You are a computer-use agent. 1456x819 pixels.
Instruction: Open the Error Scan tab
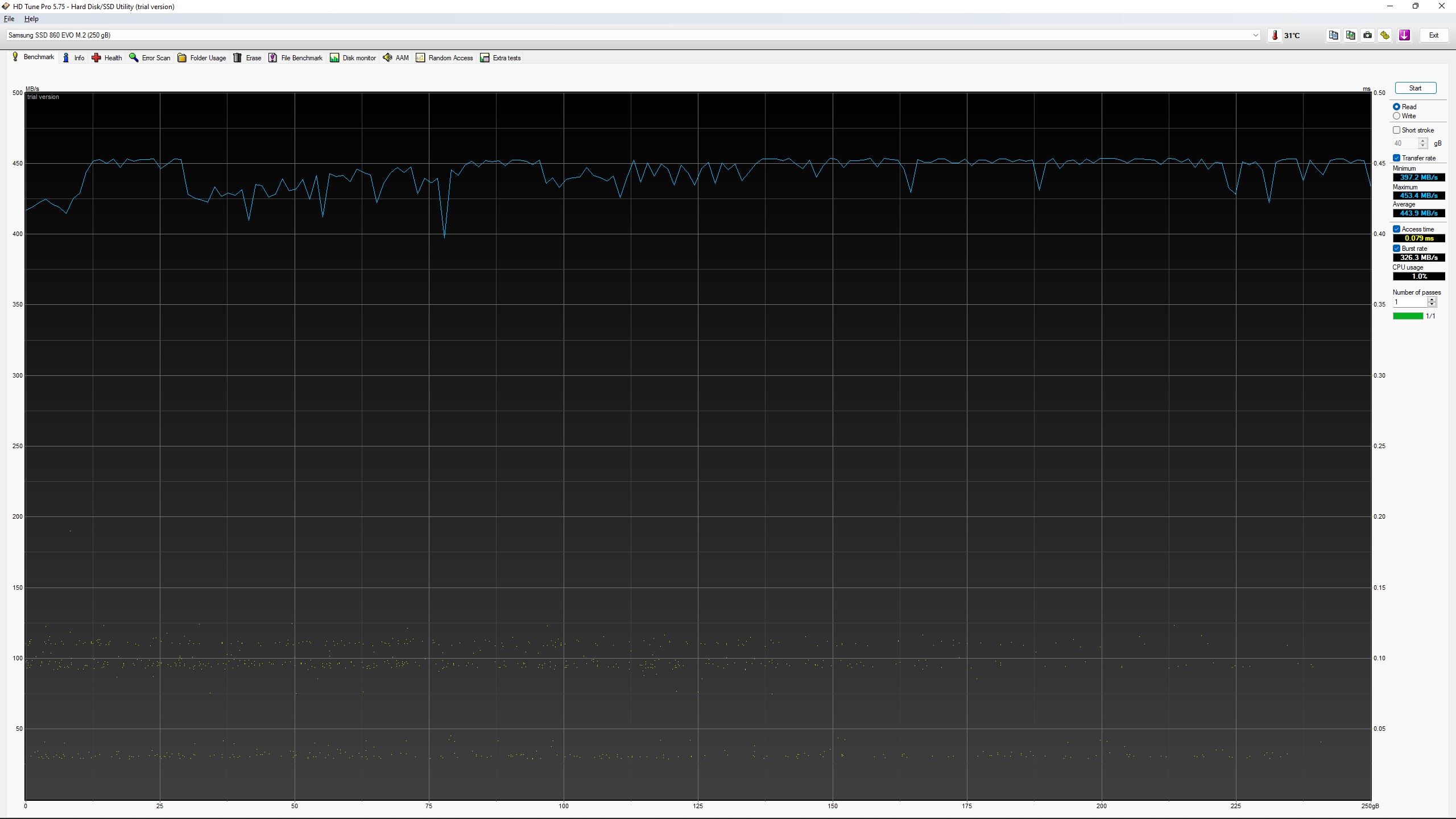(x=150, y=58)
